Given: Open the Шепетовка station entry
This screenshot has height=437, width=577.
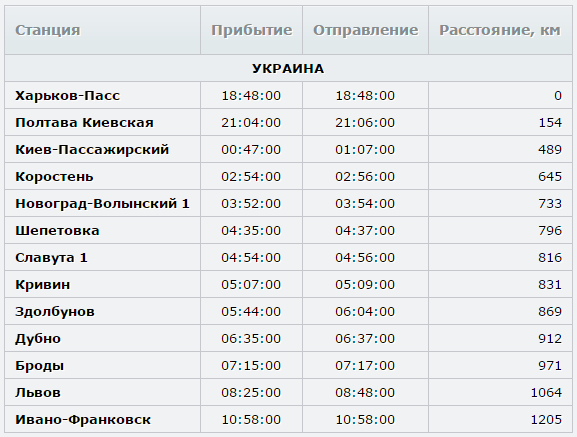Looking at the screenshot, I should point(57,231).
